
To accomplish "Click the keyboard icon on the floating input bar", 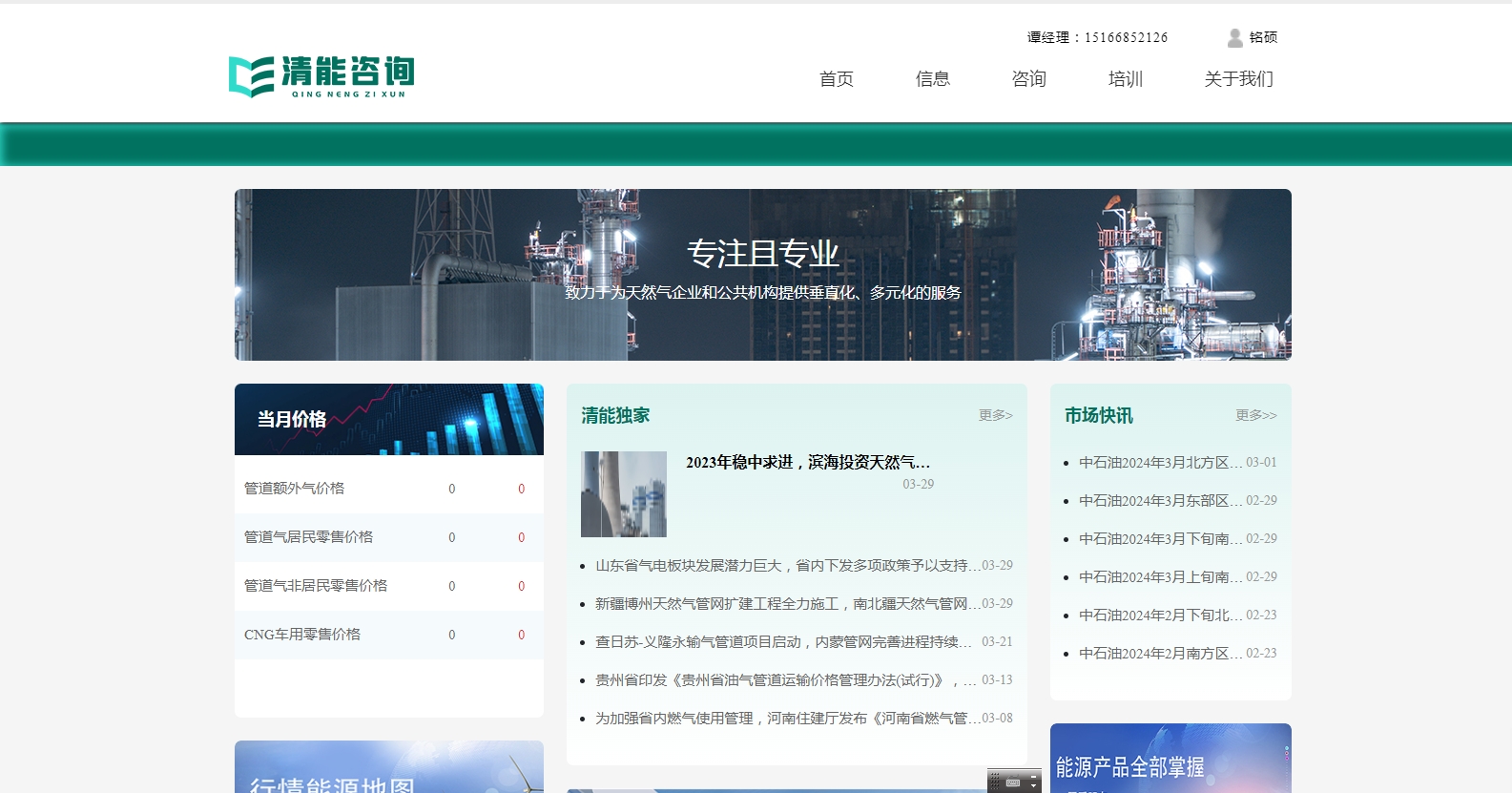I will 1013,783.
